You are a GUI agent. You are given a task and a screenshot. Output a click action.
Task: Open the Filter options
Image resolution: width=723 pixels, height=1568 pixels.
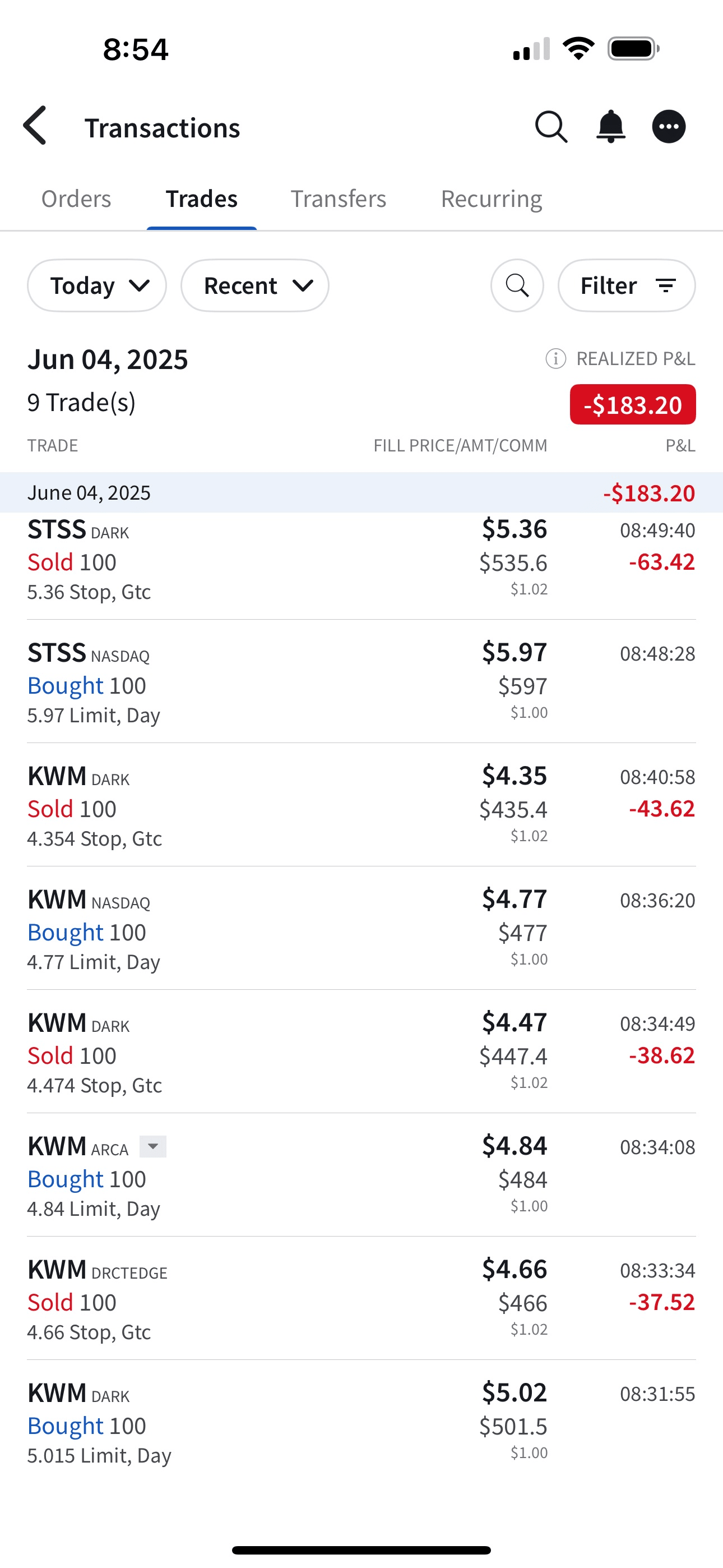626,285
